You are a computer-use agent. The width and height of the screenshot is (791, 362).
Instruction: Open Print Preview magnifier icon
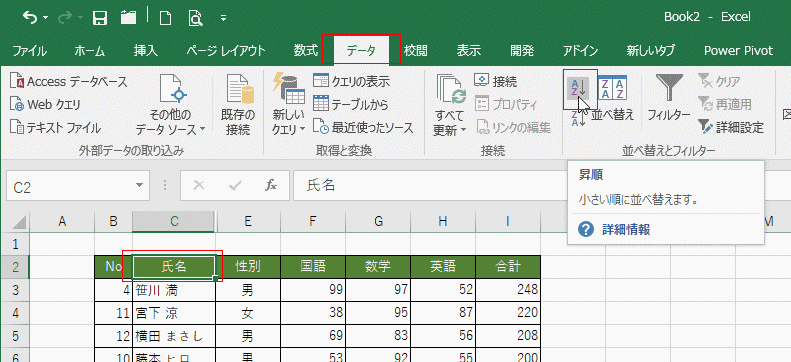pyautogui.click(x=195, y=18)
